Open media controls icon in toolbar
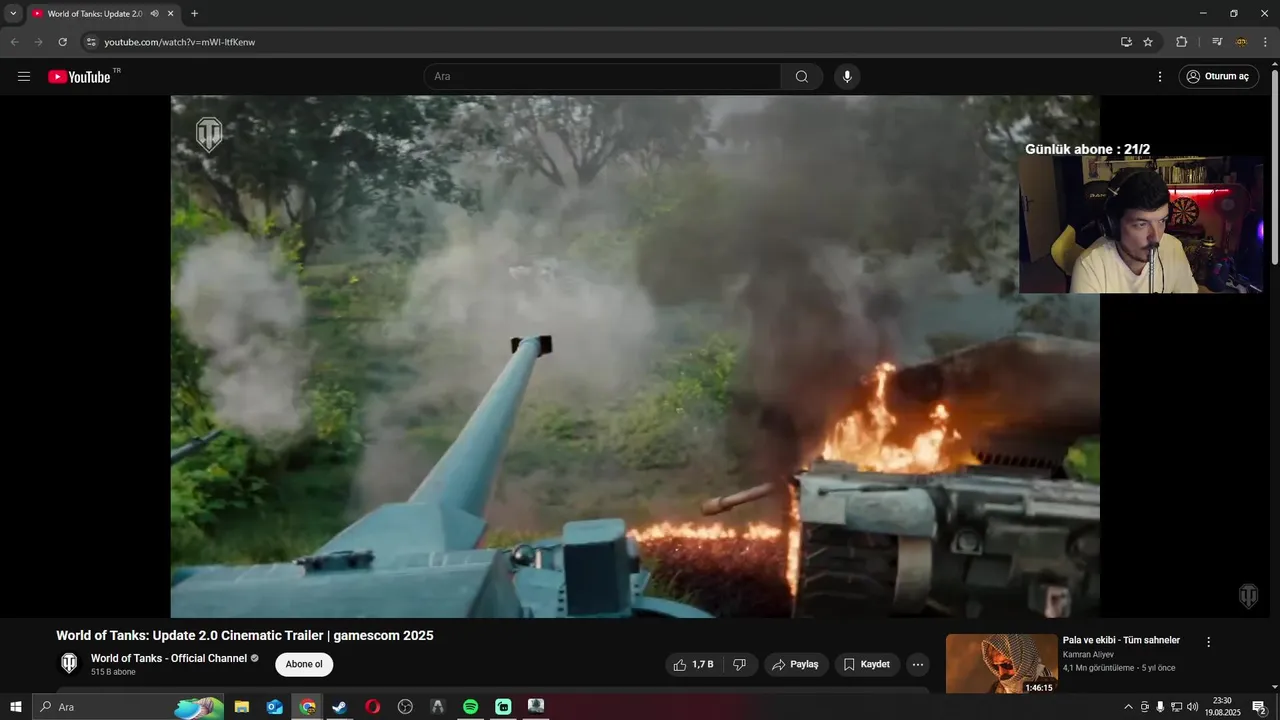This screenshot has width=1280, height=720. pyautogui.click(x=1217, y=42)
